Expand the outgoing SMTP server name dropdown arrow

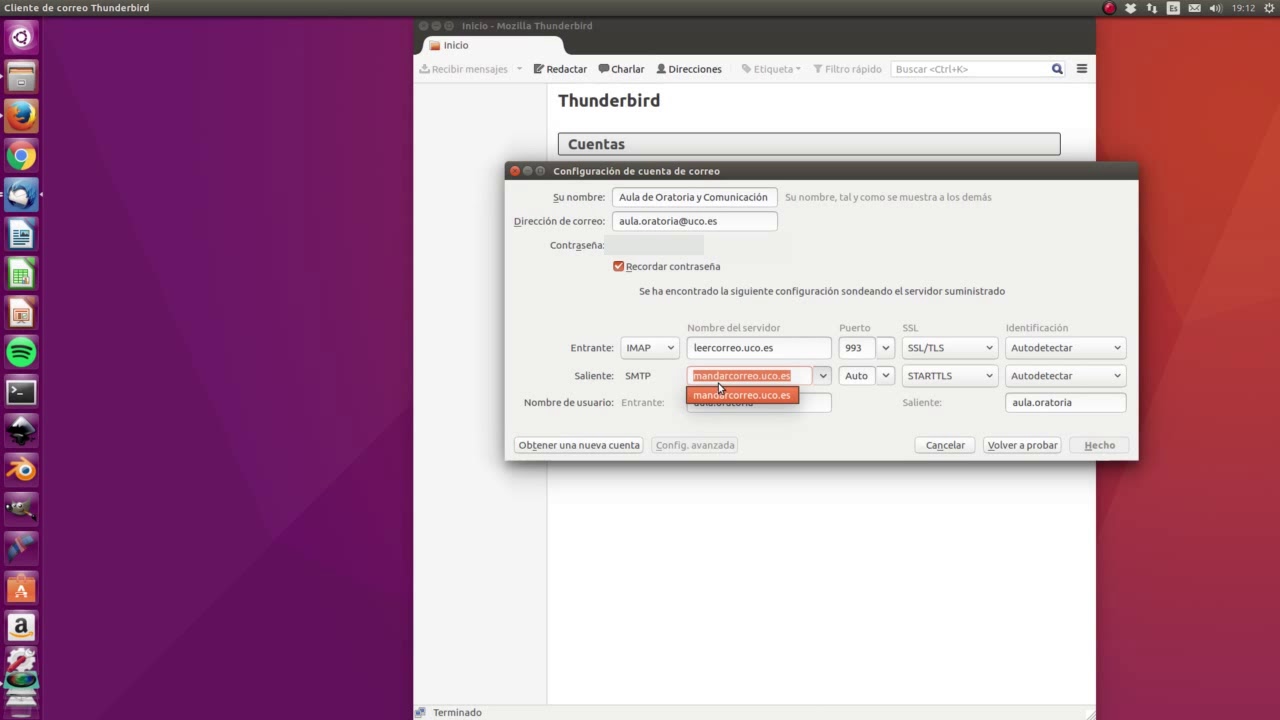pyautogui.click(x=823, y=376)
